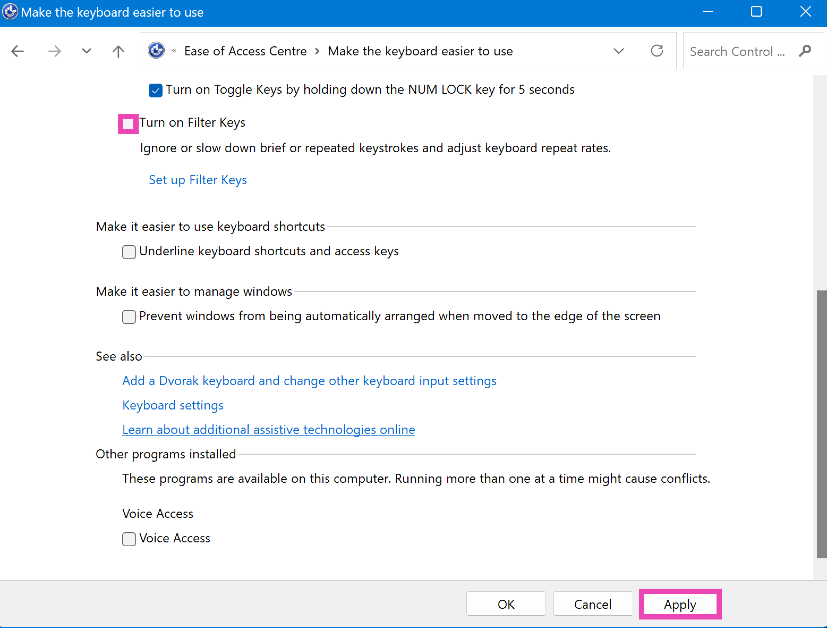Open the breadcrumb chevron before Ease of Access Centre
827x628 pixels.
(175, 51)
